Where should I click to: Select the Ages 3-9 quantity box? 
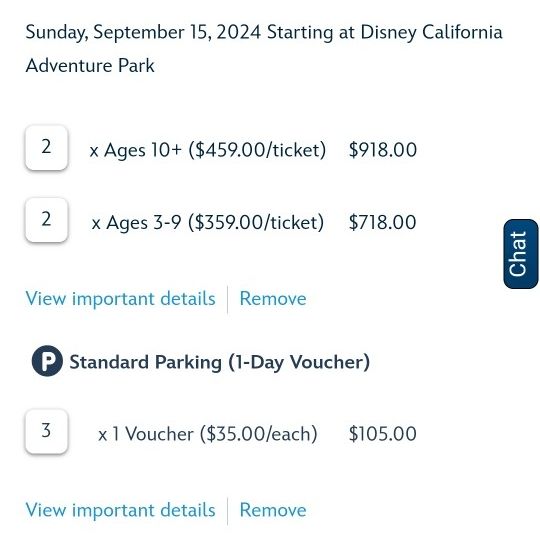pos(46,220)
